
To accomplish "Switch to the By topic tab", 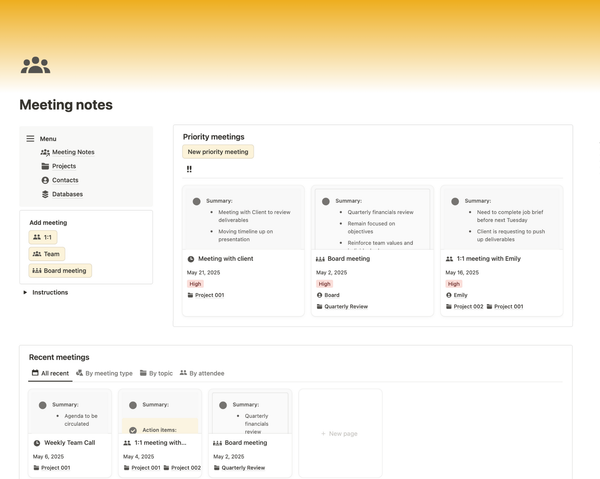I will 156,373.
